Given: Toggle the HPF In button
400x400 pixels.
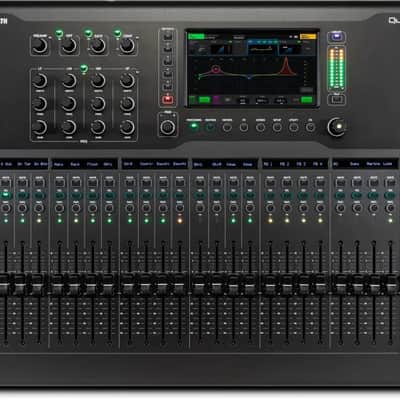Looking at the screenshot, I should pyautogui.click(x=59, y=34).
